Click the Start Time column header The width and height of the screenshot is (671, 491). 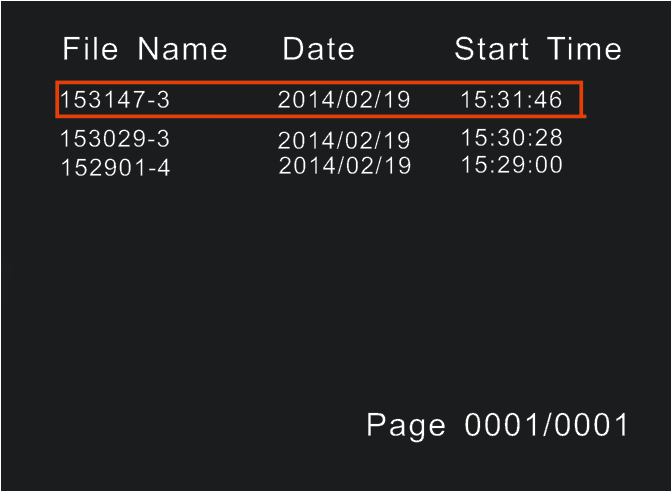537,49
